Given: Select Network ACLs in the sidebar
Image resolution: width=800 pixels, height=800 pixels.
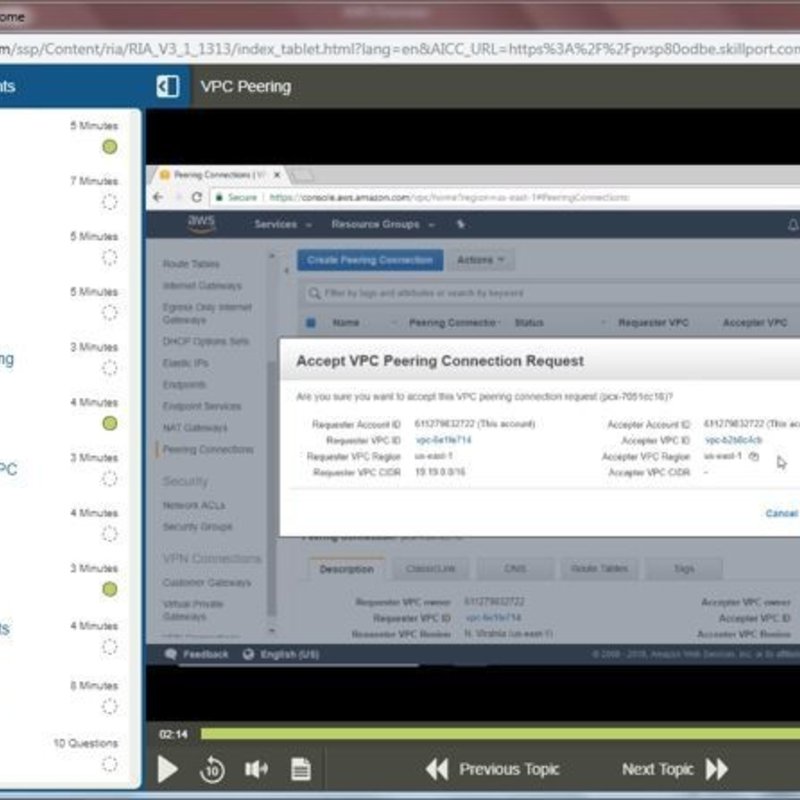Looking at the screenshot, I should [x=194, y=505].
